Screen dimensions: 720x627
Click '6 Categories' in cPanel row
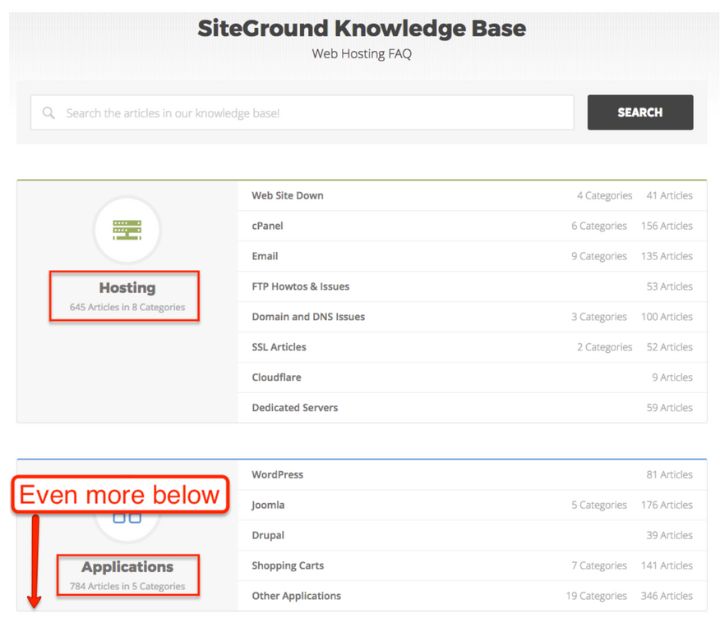click(x=599, y=226)
